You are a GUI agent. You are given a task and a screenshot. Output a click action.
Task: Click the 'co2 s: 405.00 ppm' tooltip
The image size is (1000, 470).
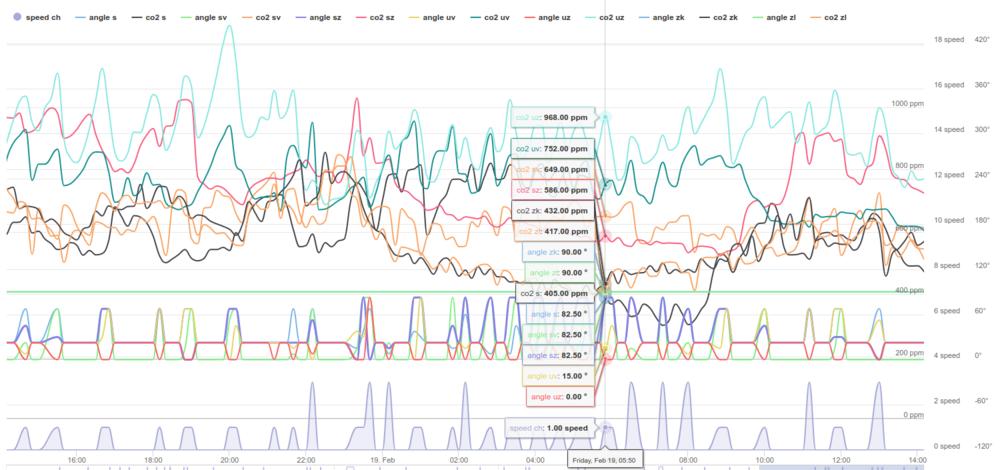(556, 293)
